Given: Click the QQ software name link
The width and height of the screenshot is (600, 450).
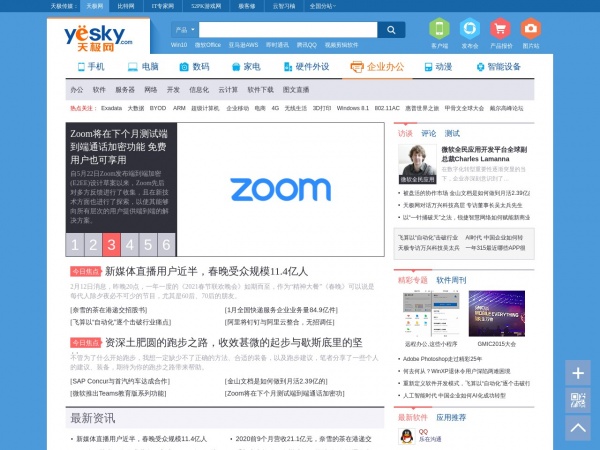Looking at the screenshot, I should (423, 432).
